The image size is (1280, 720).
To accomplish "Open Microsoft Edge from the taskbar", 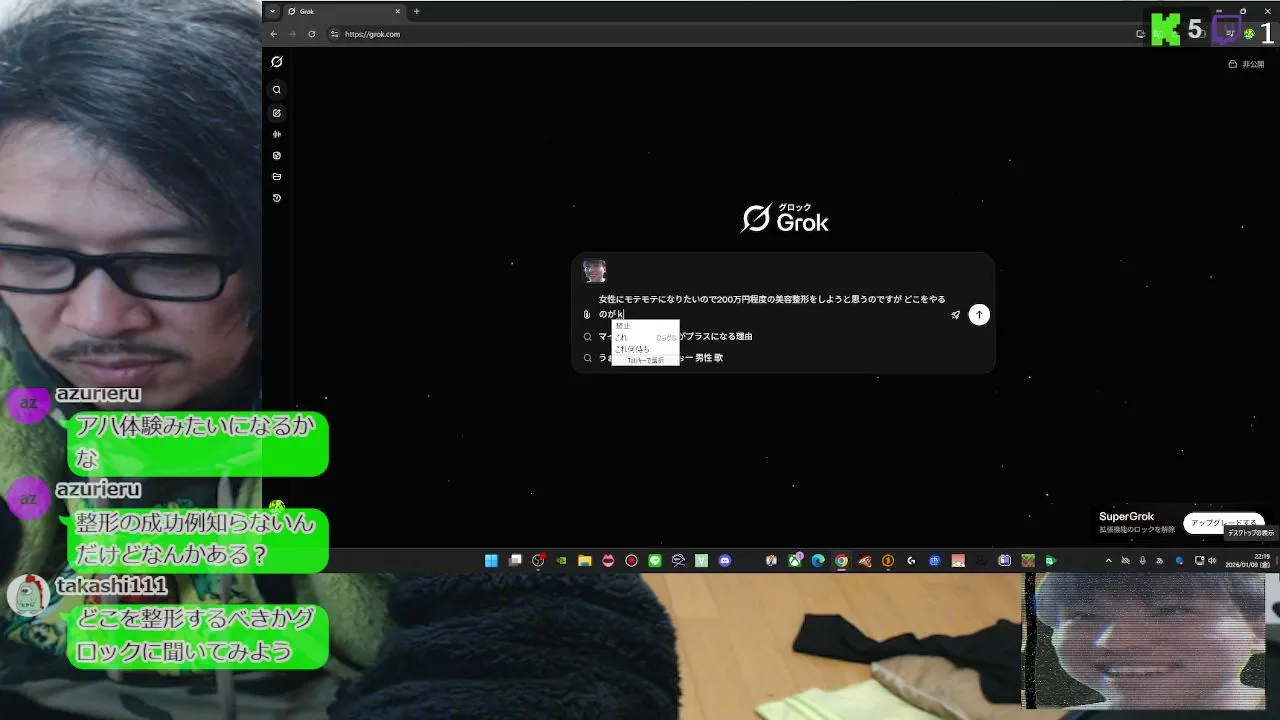I will tap(818, 561).
